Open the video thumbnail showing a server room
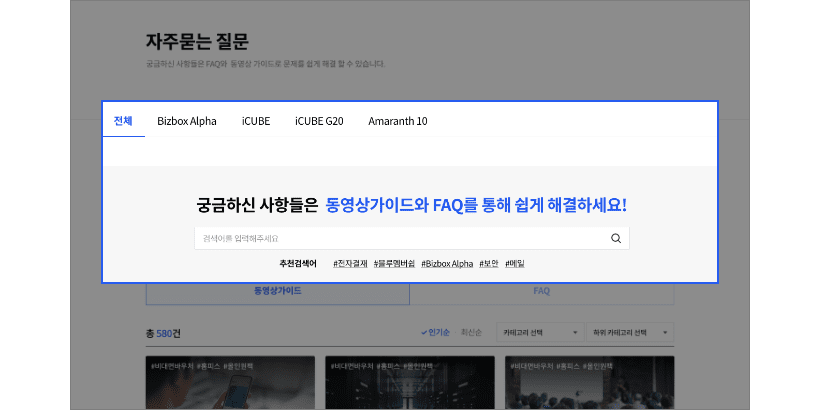 (410, 383)
